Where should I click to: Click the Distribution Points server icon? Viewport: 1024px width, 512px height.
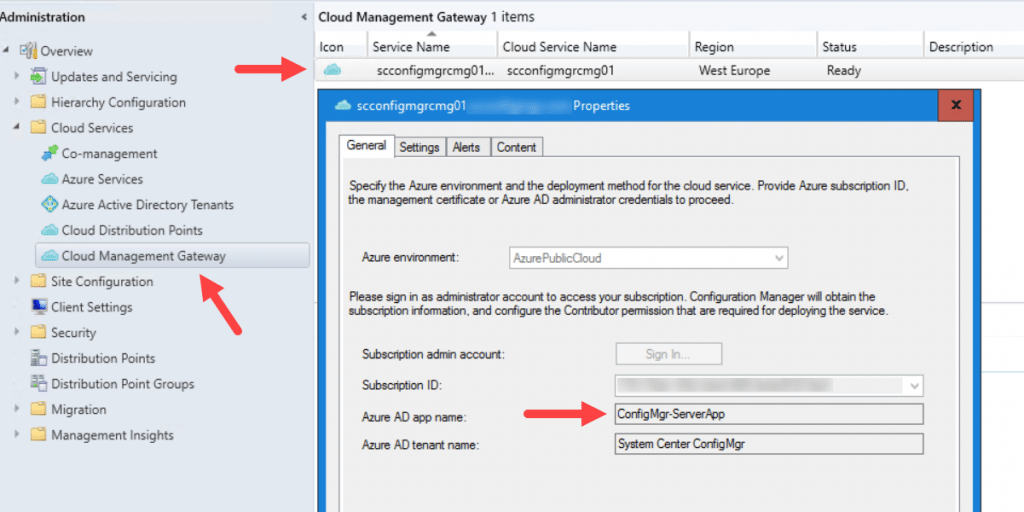(39, 359)
